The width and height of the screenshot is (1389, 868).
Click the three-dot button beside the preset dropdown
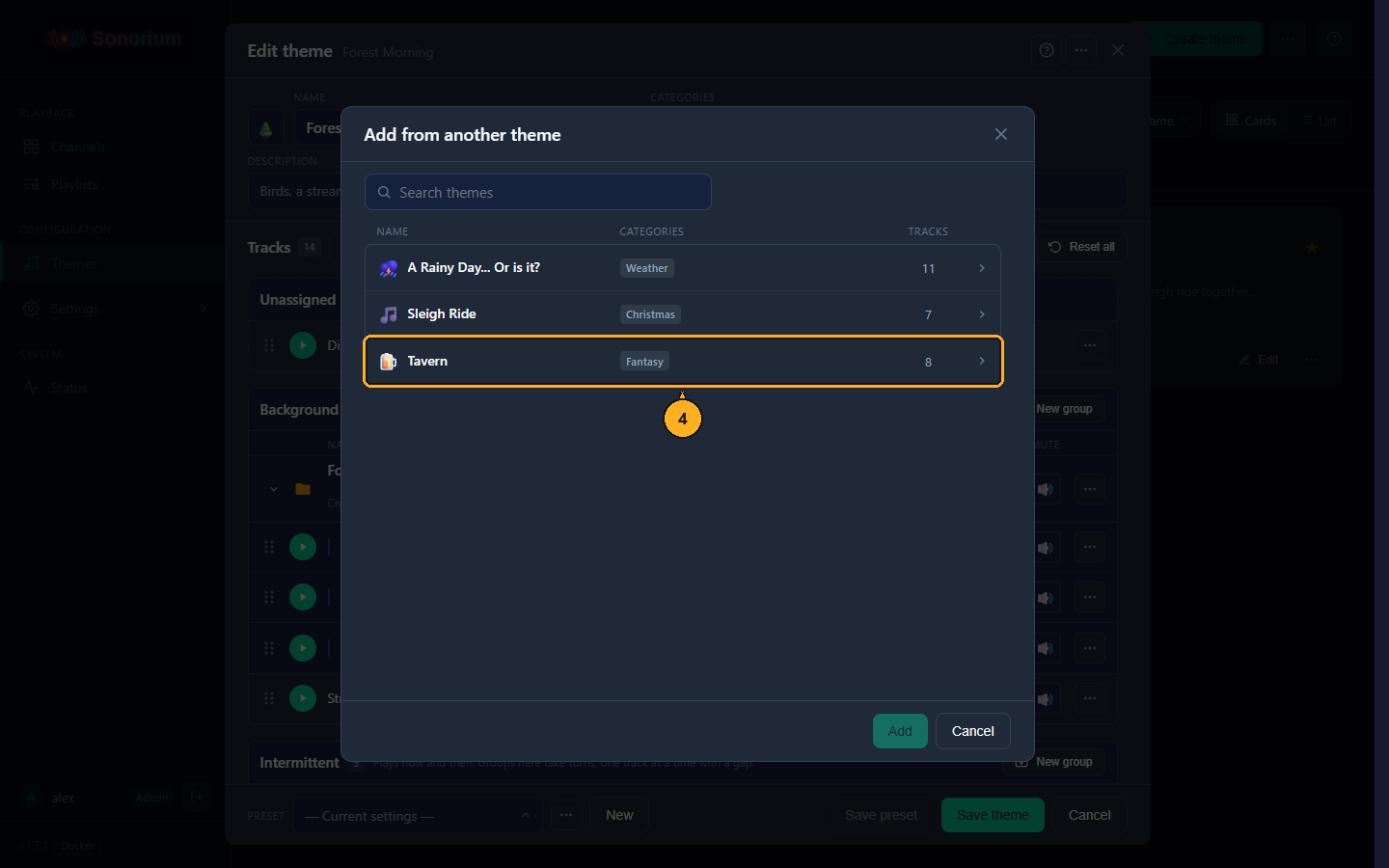pos(566,815)
